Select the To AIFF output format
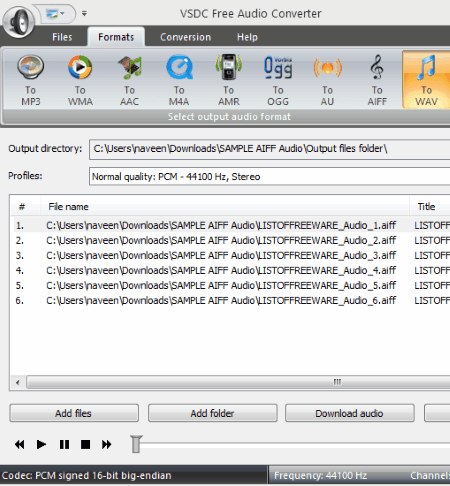The image size is (450, 486). click(x=377, y=80)
